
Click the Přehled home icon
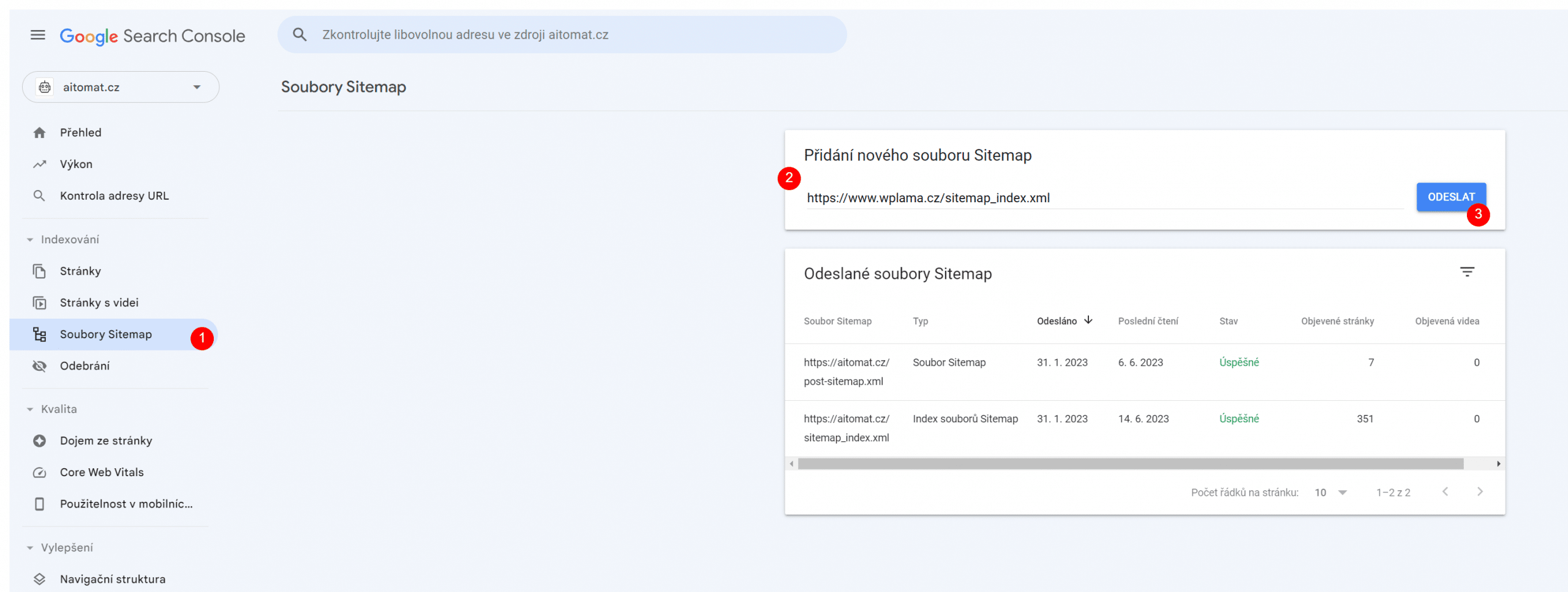click(40, 132)
